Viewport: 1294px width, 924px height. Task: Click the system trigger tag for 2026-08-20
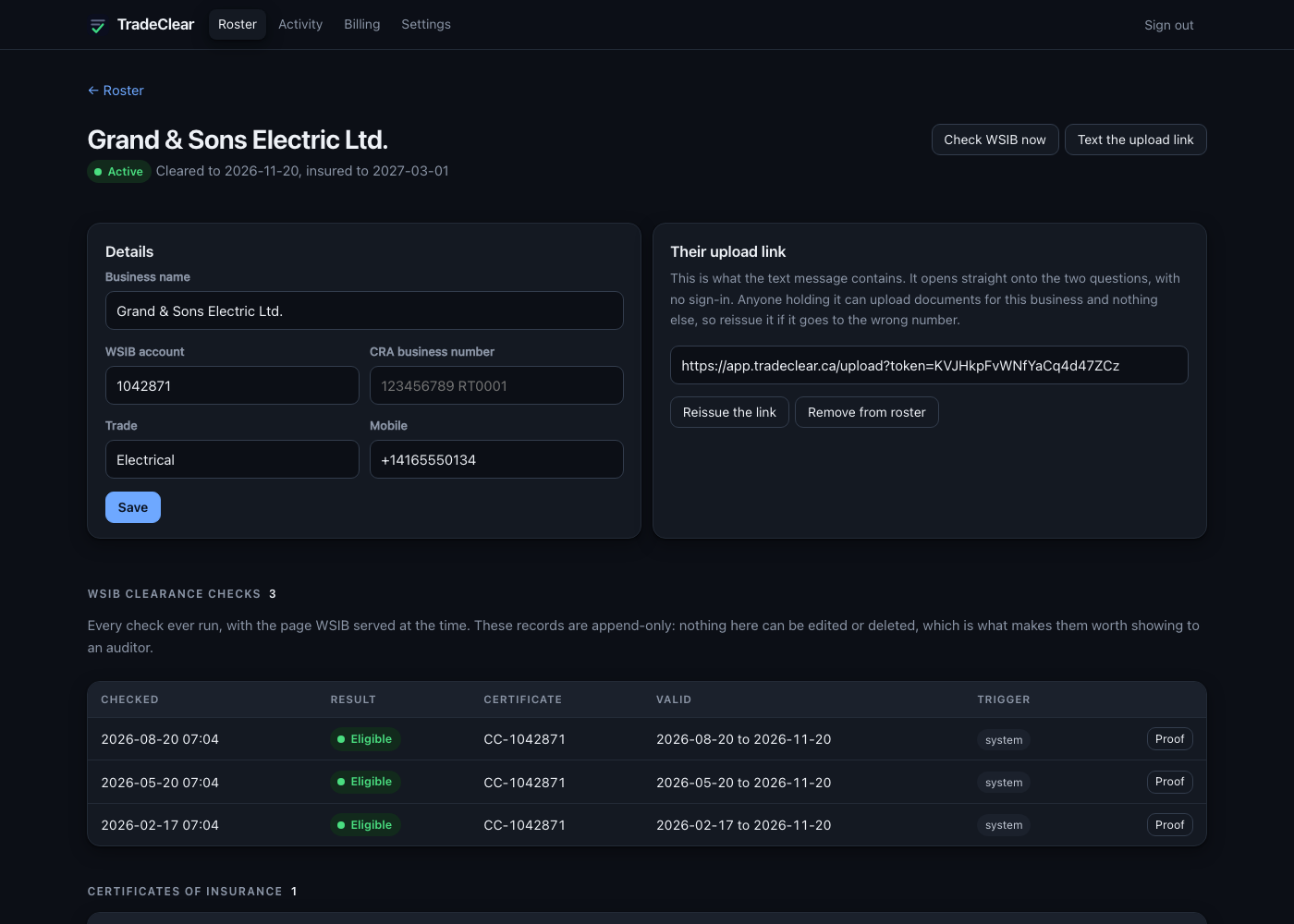pyautogui.click(x=1004, y=740)
